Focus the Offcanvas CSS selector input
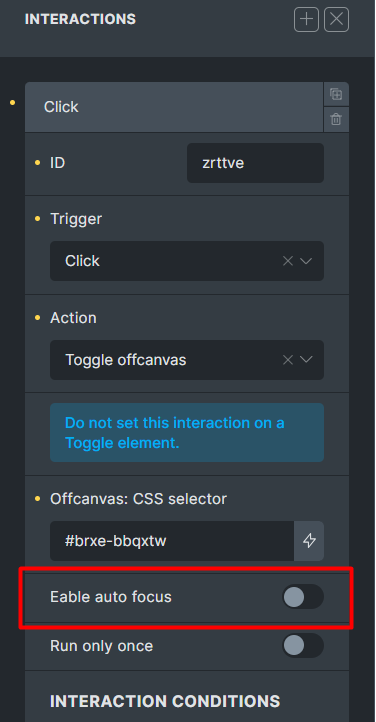Screen dimensions: 376x722 click(172, 541)
